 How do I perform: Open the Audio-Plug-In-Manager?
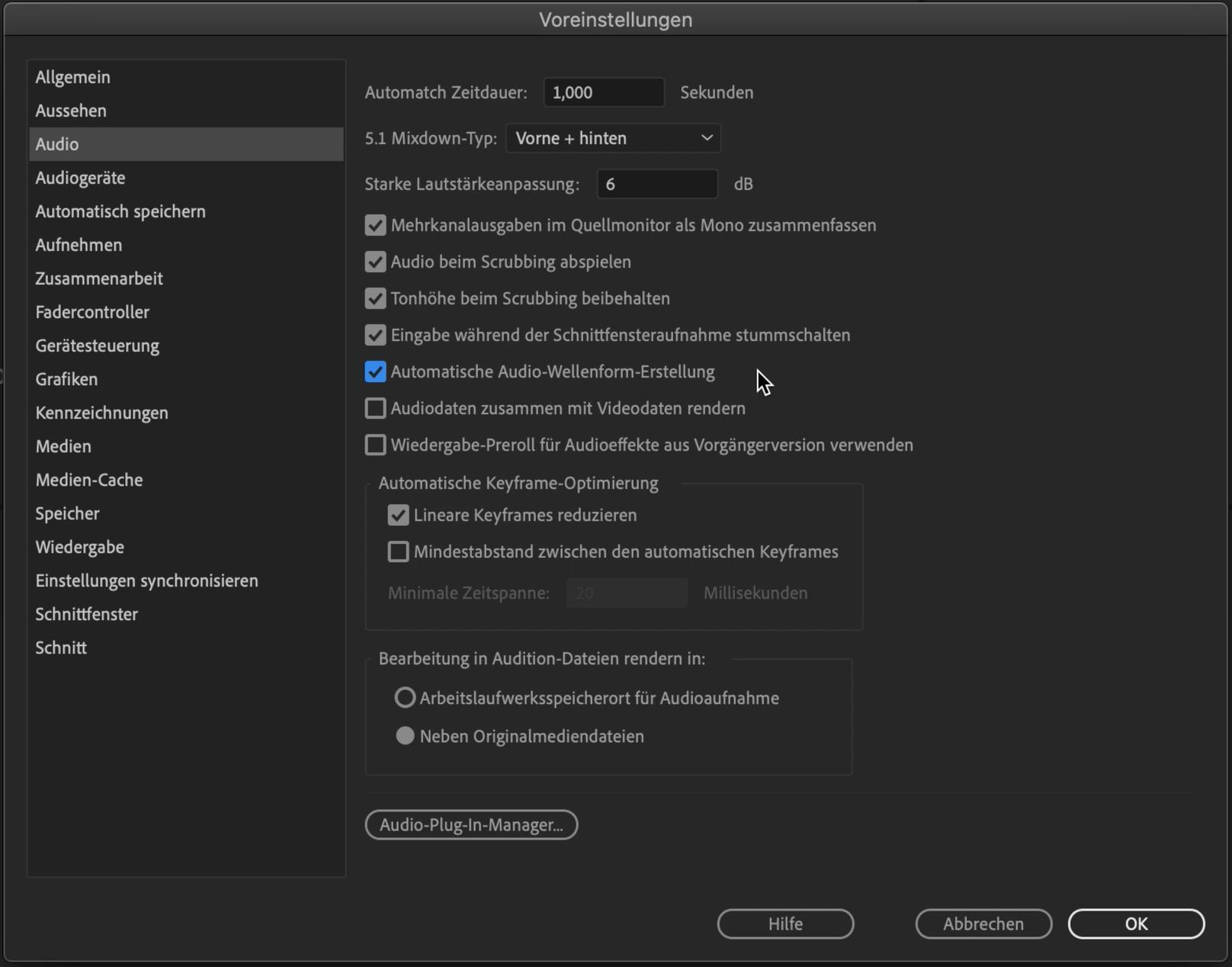click(x=471, y=824)
